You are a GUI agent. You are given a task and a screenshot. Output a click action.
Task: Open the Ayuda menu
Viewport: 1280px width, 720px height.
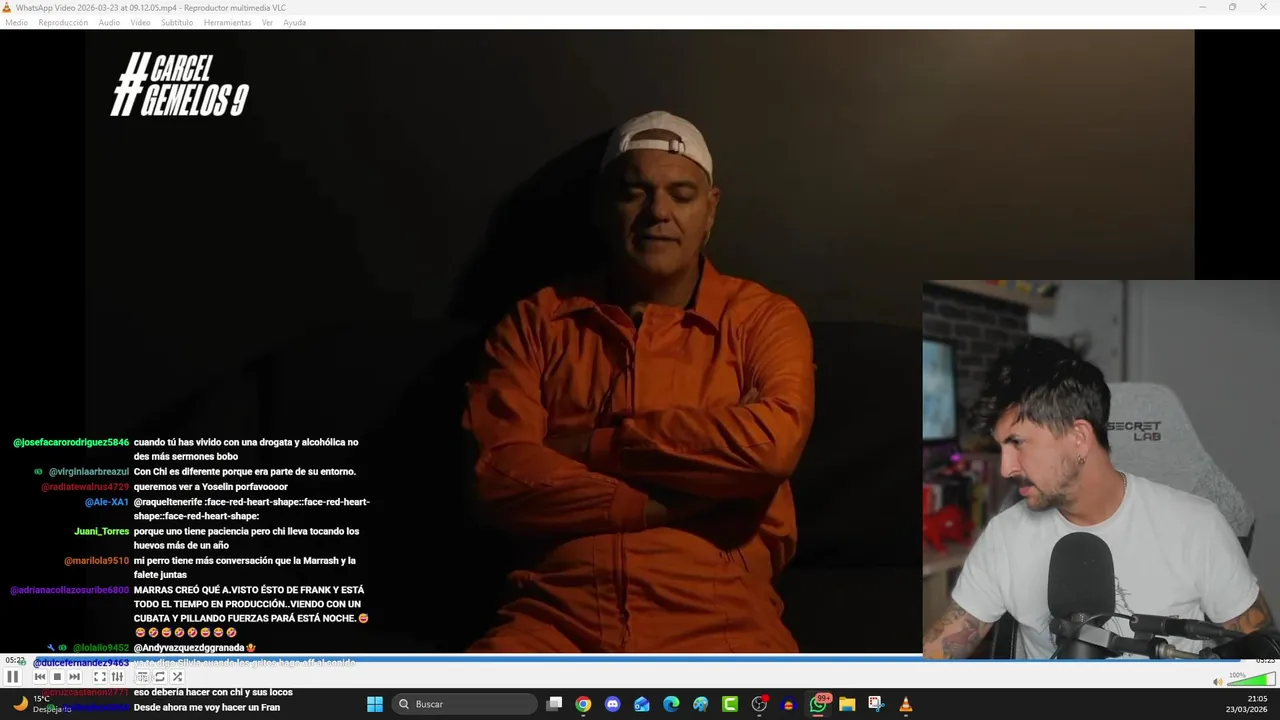(x=294, y=22)
